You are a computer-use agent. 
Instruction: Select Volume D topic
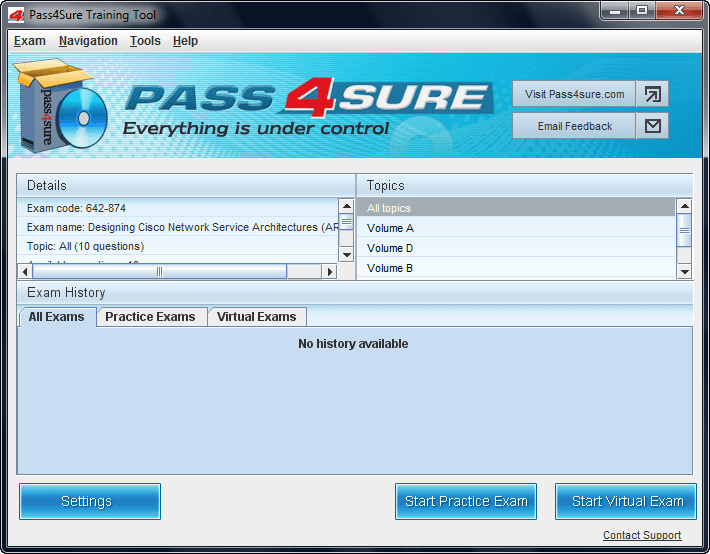(x=516, y=248)
